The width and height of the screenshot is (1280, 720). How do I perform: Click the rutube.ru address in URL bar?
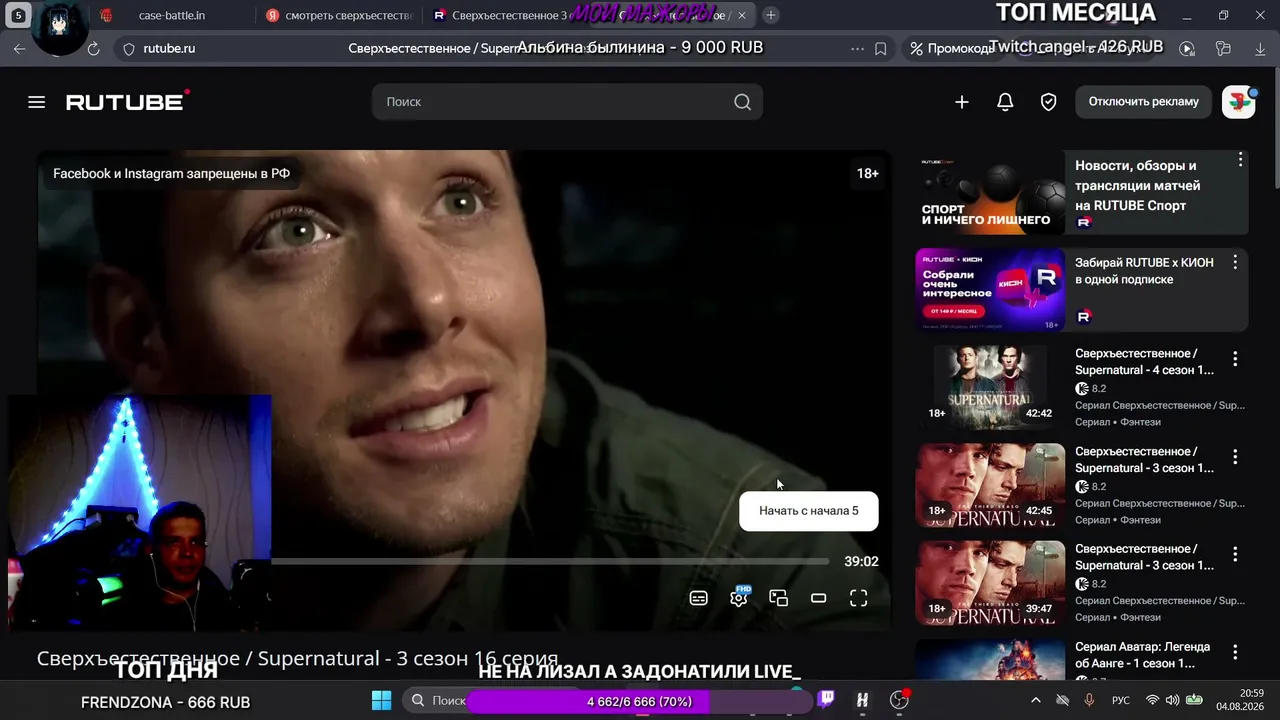pos(169,48)
